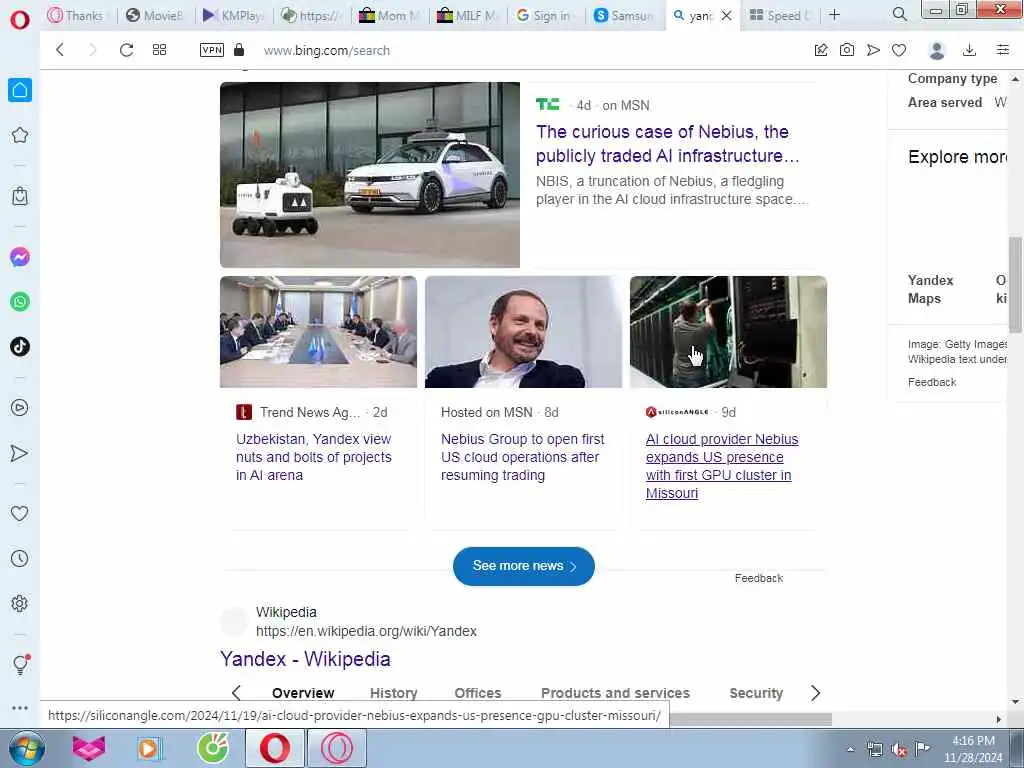
Task: Click the padlock site security icon
Action: click(239, 50)
